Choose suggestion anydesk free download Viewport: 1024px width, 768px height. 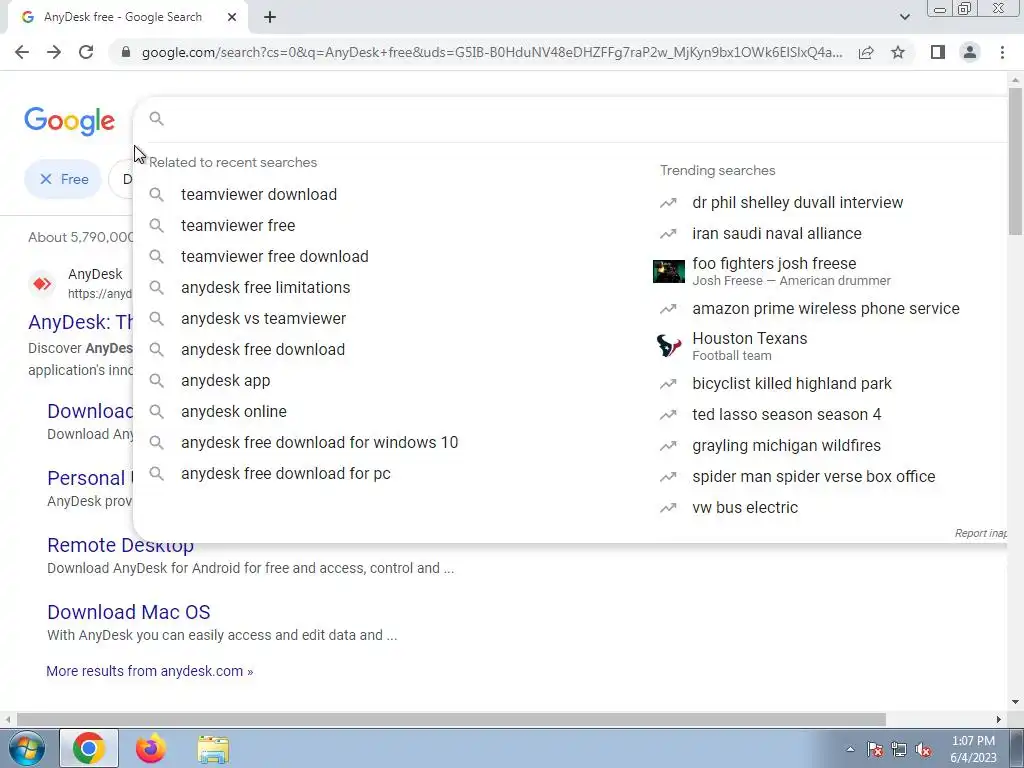click(x=263, y=349)
